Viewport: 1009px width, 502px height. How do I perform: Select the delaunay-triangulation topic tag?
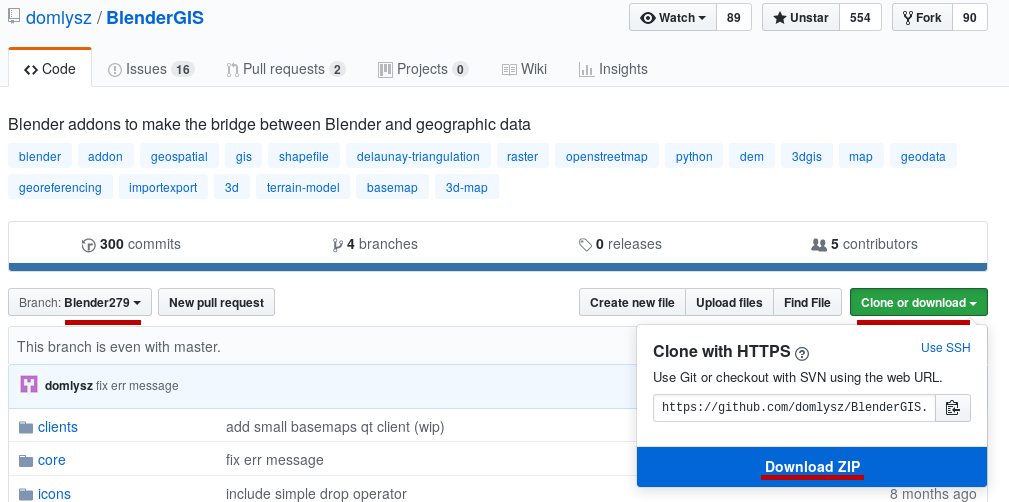click(418, 156)
